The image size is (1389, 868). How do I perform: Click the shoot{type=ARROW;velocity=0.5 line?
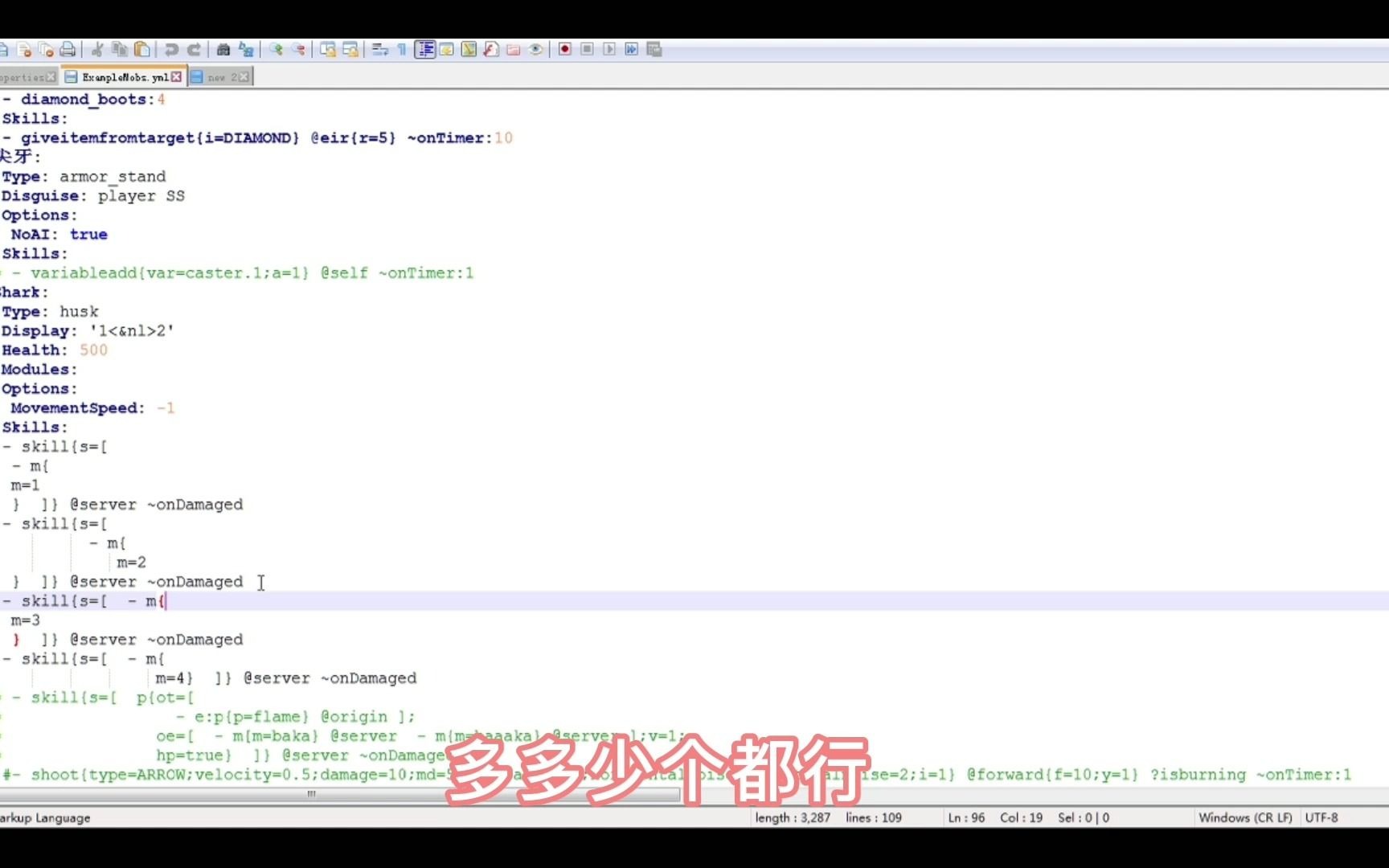pos(677,775)
